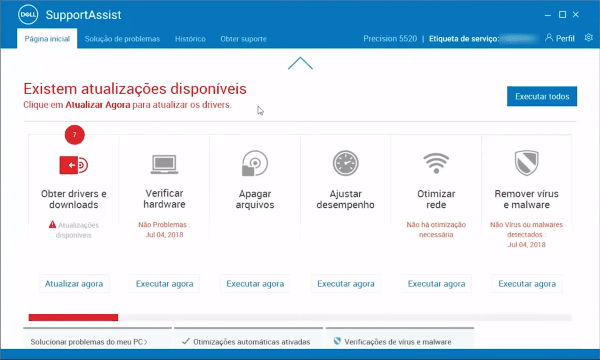The image size is (600, 360).
Task: Click the Remover vírus e malware title
Action: [x=527, y=199]
